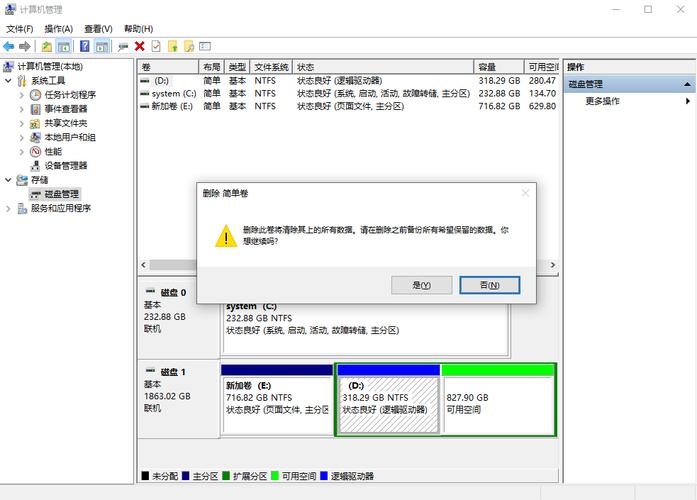Click the horizontal scrollbar left arrow
The width and height of the screenshot is (697, 500).
click(x=144, y=265)
